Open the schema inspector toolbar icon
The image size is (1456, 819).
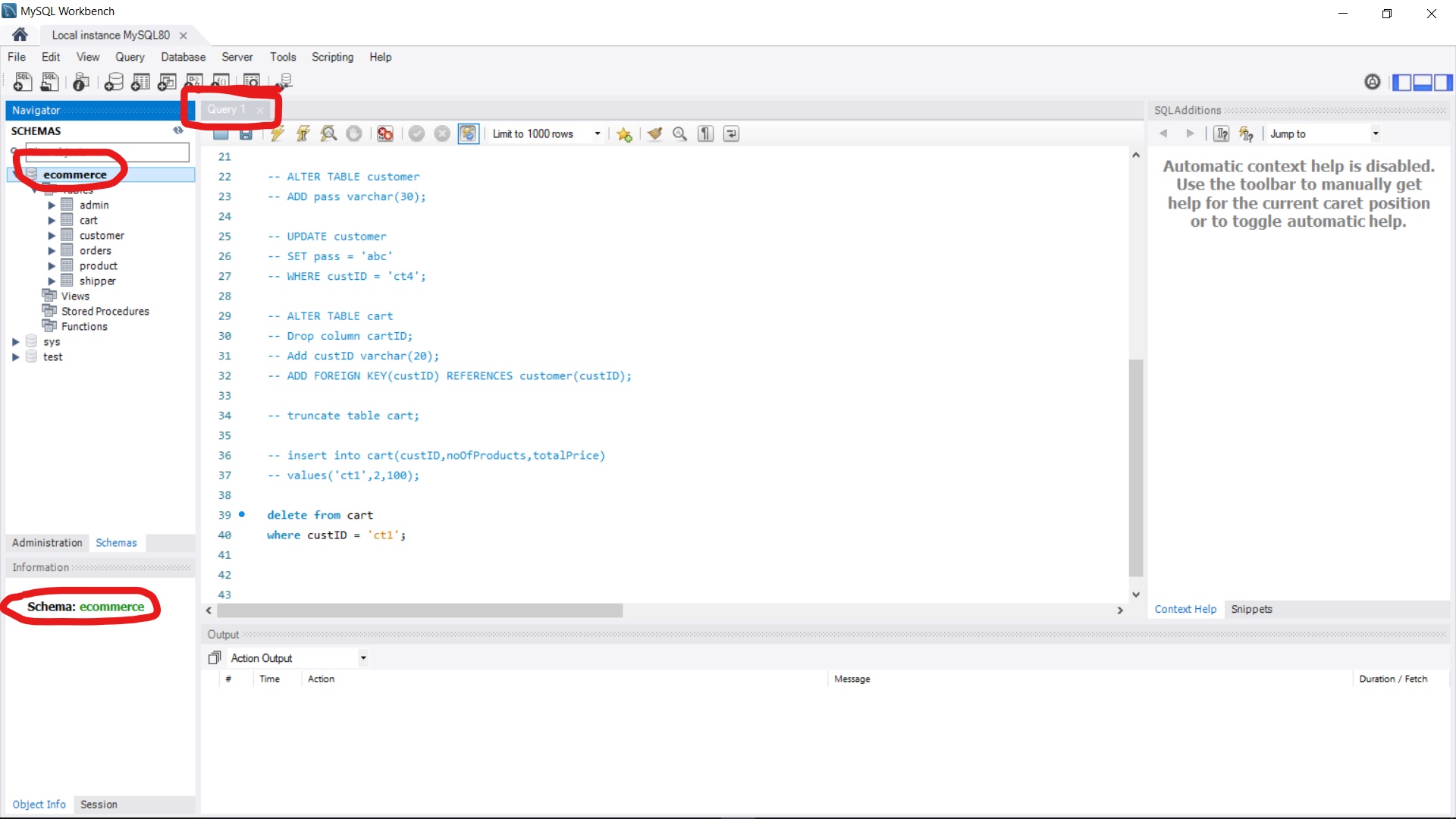[81, 82]
